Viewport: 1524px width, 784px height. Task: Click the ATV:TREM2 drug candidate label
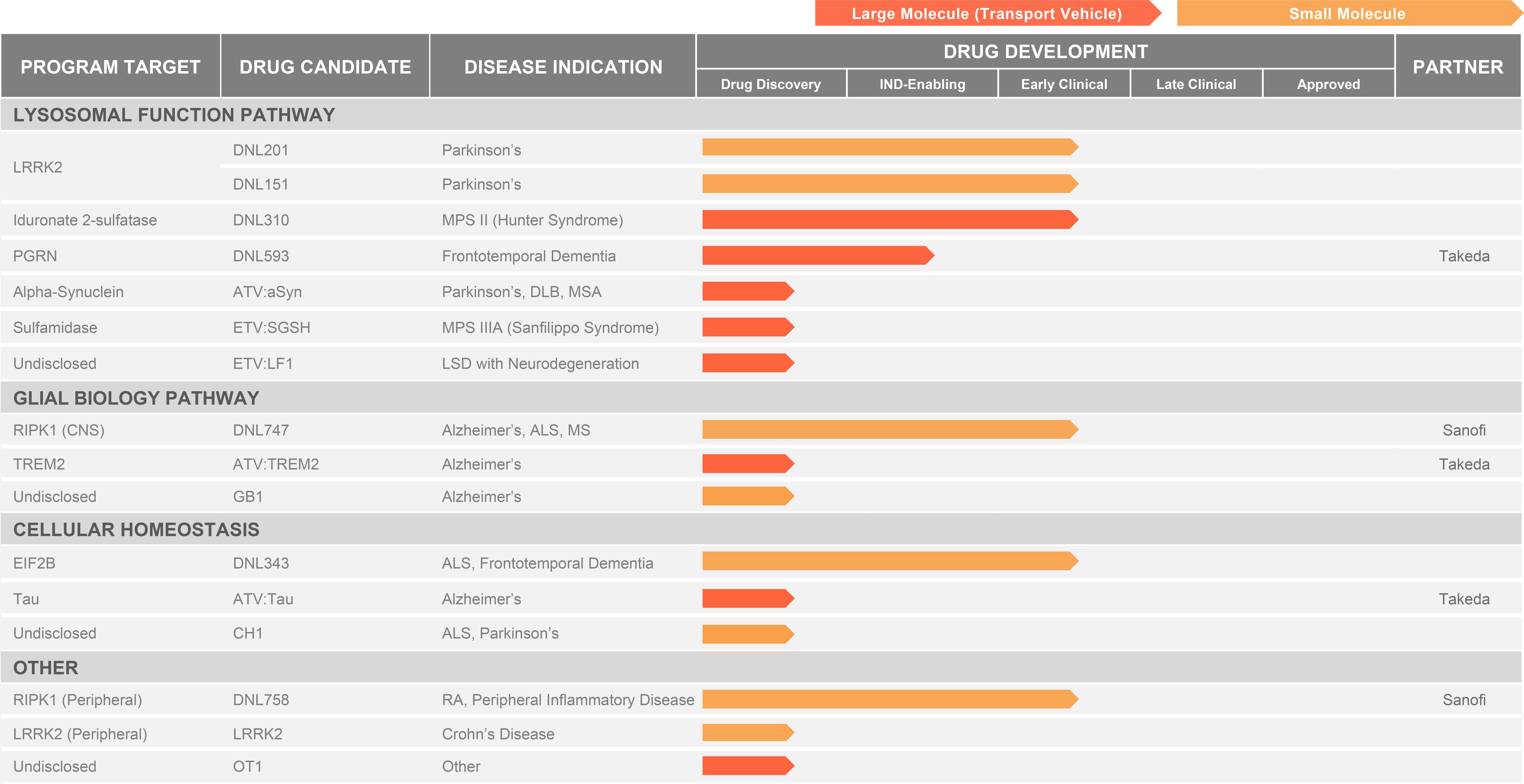click(276, 464)
